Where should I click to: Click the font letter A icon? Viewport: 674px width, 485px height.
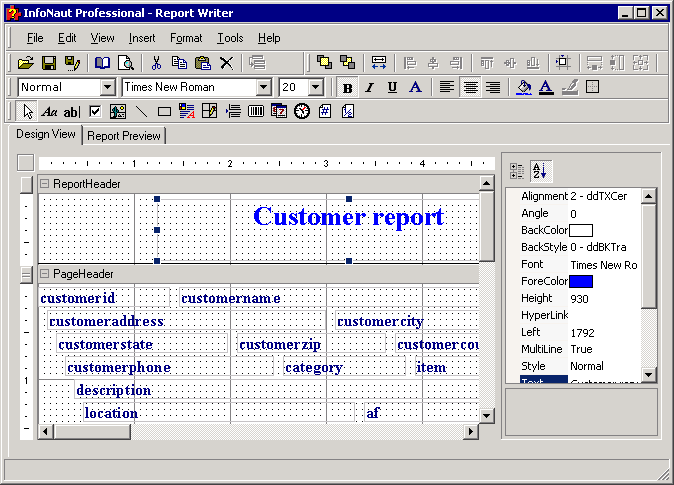pyautogui.click(x=415, y=87)
